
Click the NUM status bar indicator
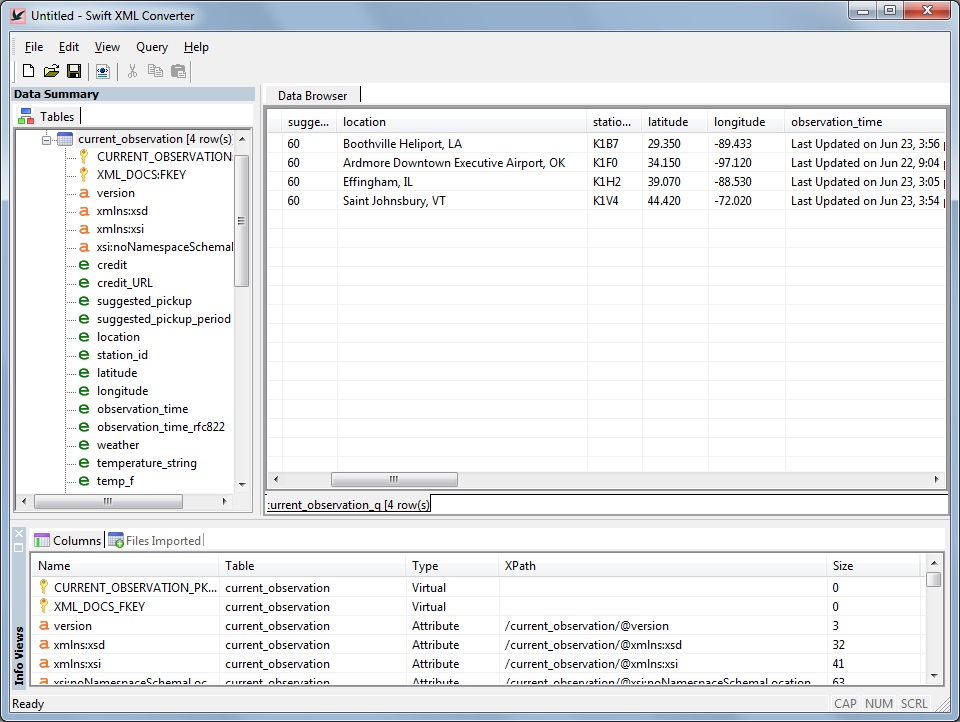click(x=879, y=704)
